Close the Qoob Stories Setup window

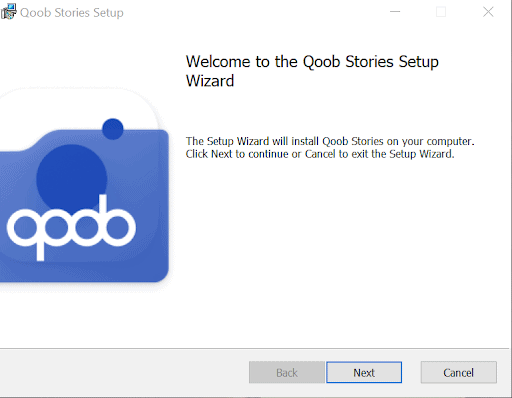coord(488,12)
